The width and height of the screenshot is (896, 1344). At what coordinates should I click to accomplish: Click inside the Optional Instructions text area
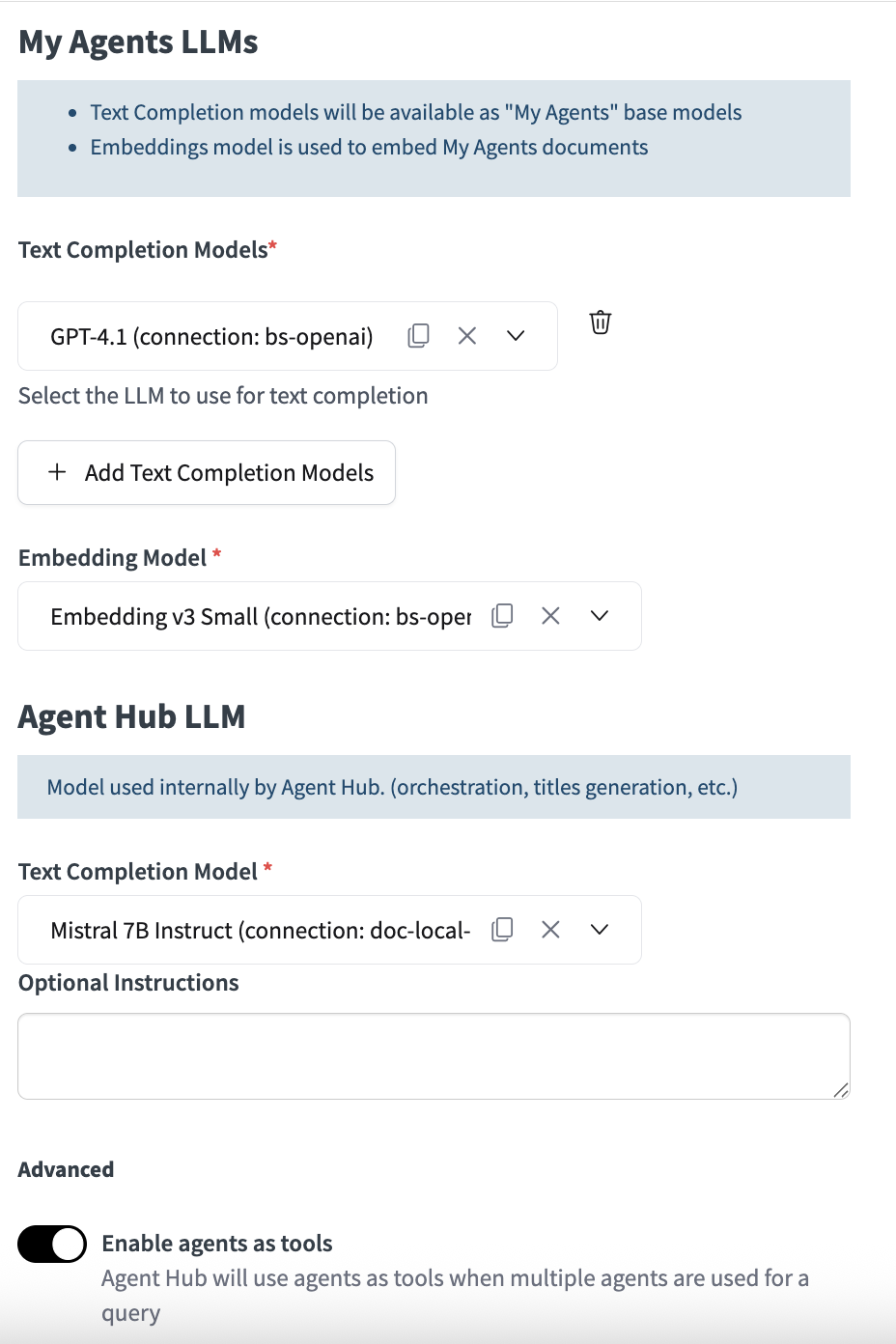tap(433, 1055)
